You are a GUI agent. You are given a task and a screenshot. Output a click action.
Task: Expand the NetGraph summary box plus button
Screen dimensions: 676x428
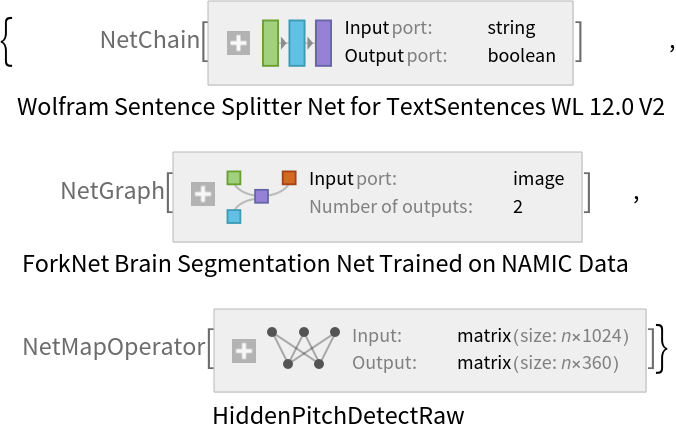tap(203, 195)
